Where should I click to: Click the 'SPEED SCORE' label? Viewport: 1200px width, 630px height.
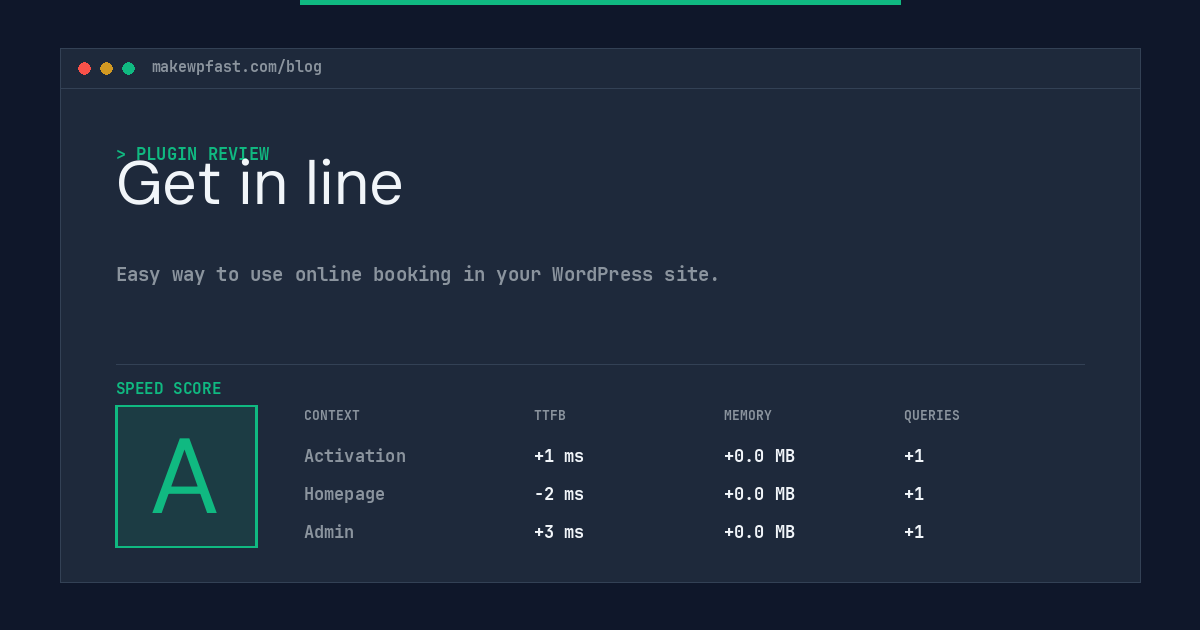tap(169, 389)
